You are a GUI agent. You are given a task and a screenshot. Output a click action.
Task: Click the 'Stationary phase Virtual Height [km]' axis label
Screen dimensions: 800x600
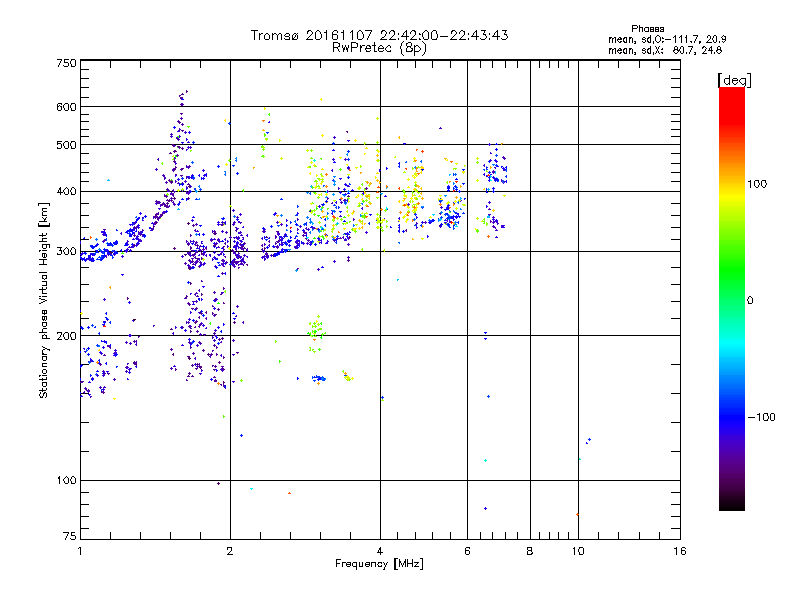(43, 300)
